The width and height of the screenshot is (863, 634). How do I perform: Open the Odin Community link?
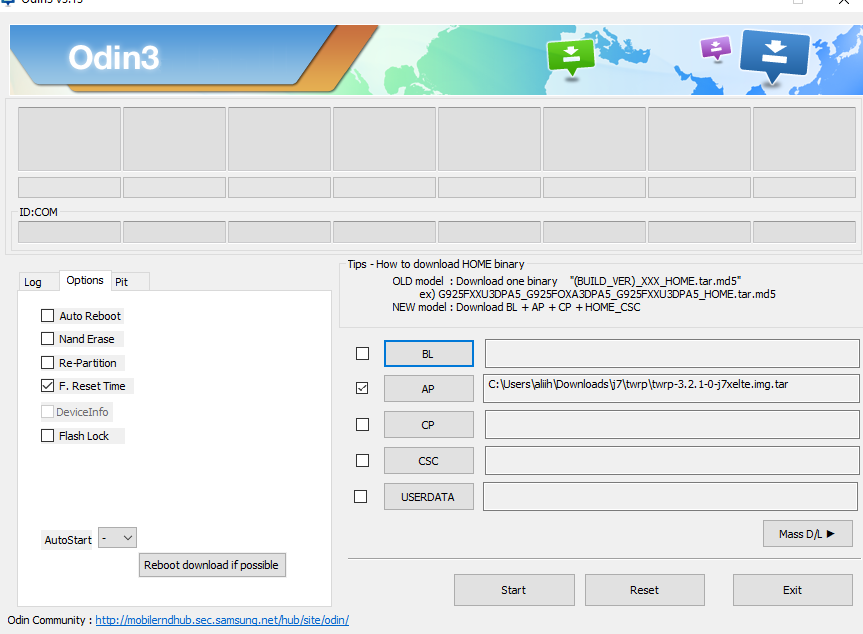[x=222, y=620]
